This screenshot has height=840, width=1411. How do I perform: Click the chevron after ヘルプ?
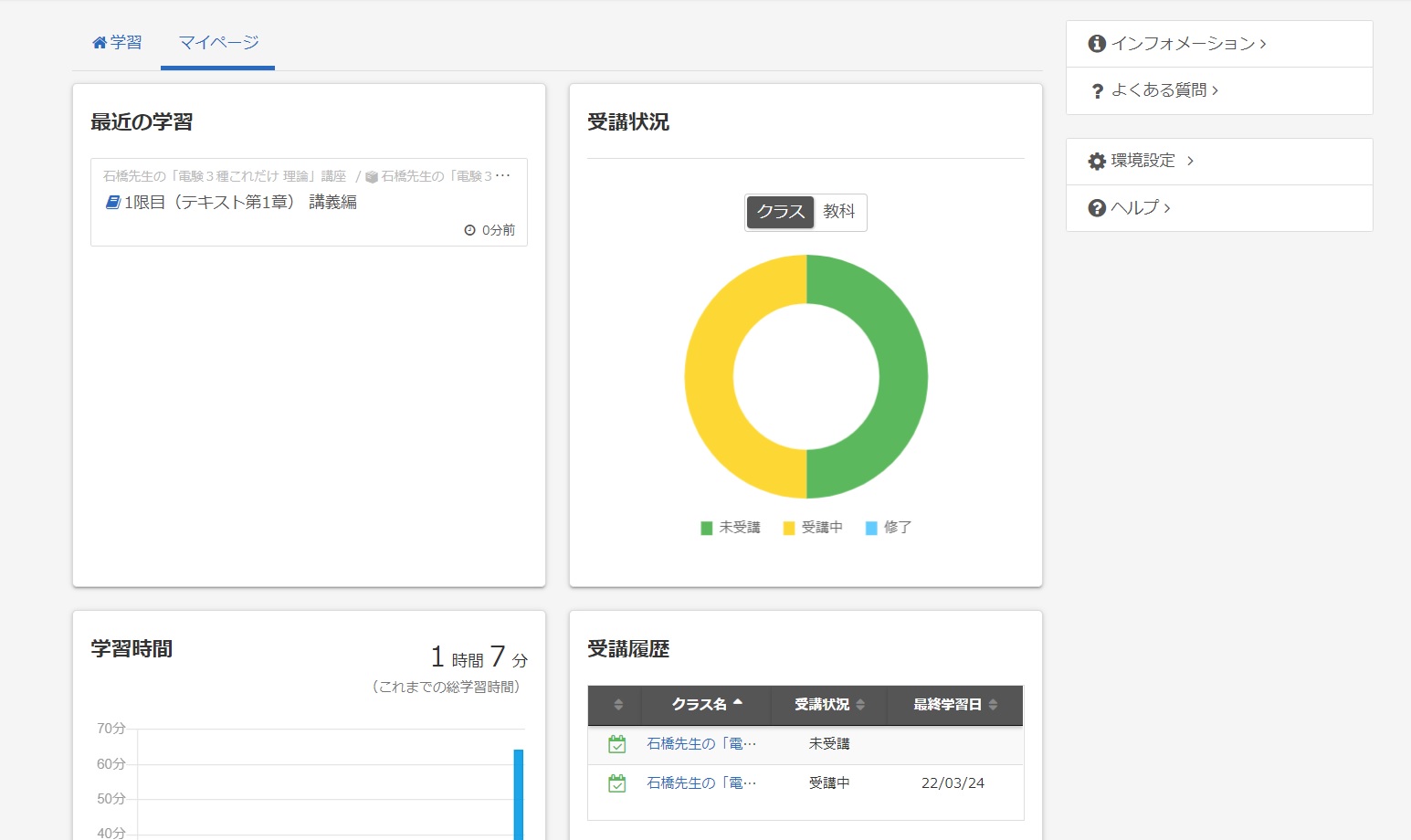click(x=1167, y=208)
